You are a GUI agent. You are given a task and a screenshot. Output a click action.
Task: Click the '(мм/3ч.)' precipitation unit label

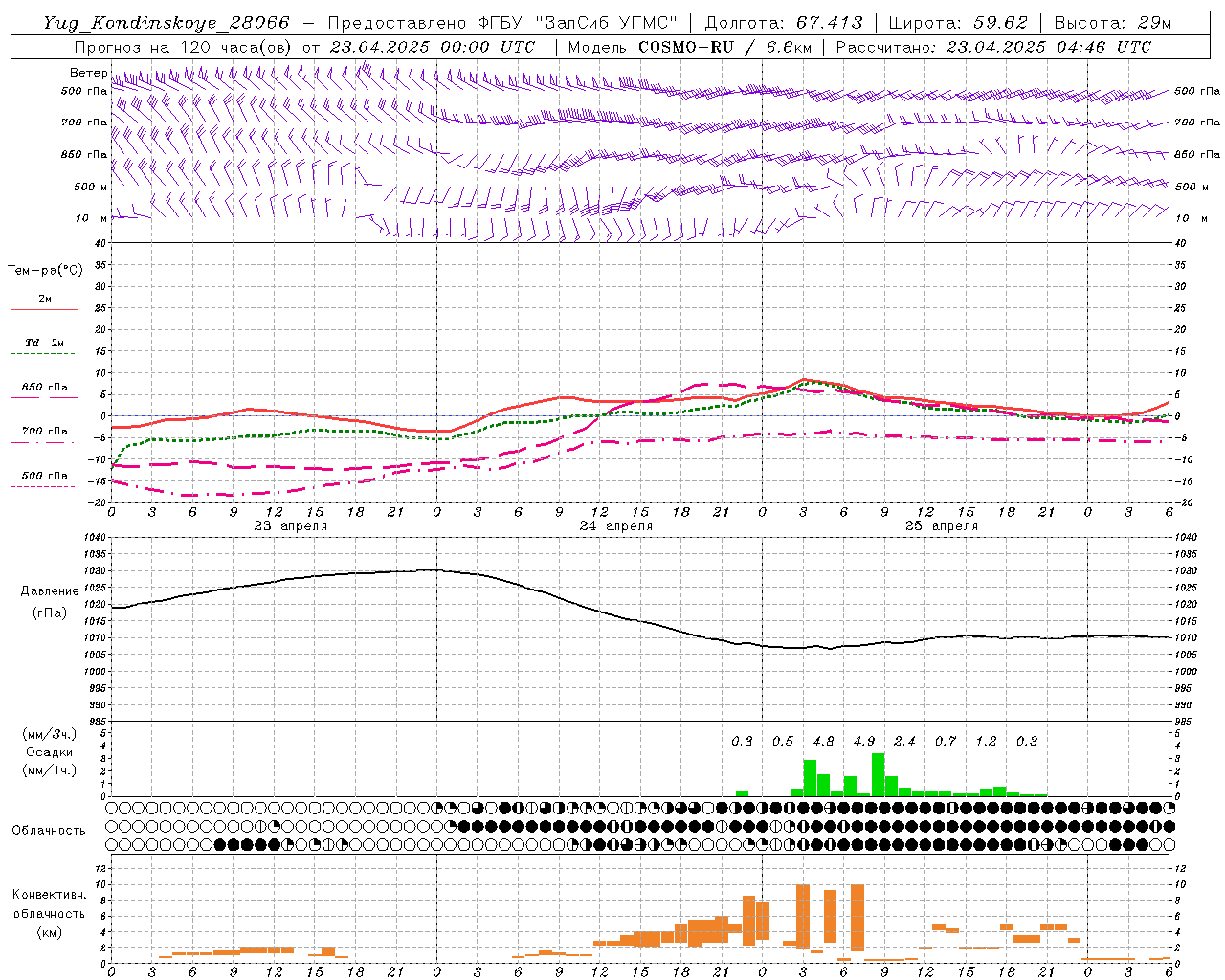(x=50, y=734)
